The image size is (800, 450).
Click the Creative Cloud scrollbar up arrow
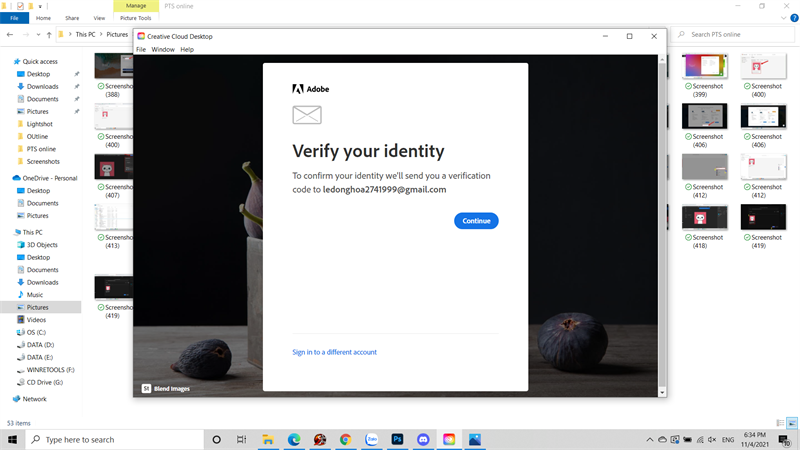coord(662,59)
